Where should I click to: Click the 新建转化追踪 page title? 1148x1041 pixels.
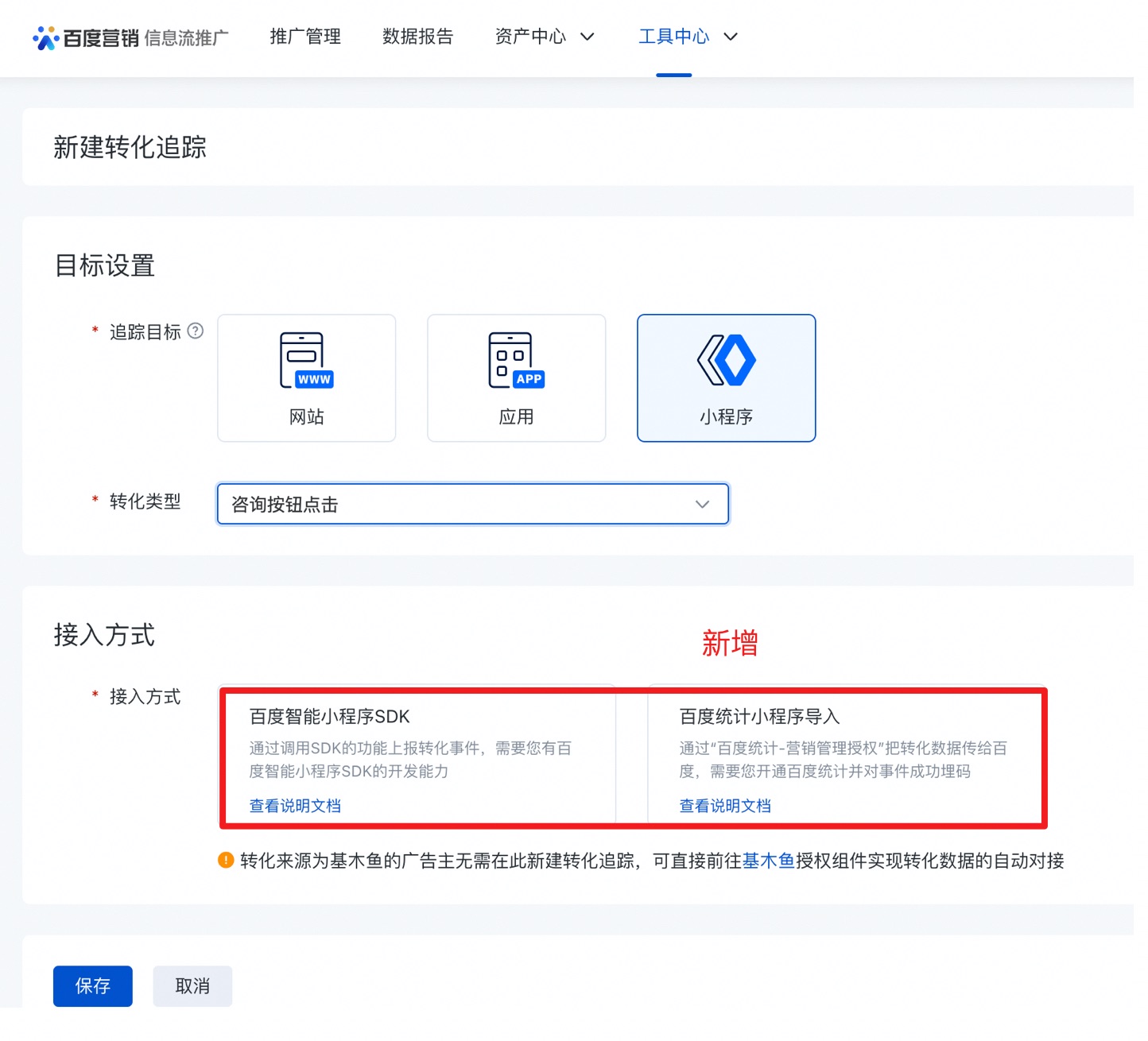(x=130, y=147)
